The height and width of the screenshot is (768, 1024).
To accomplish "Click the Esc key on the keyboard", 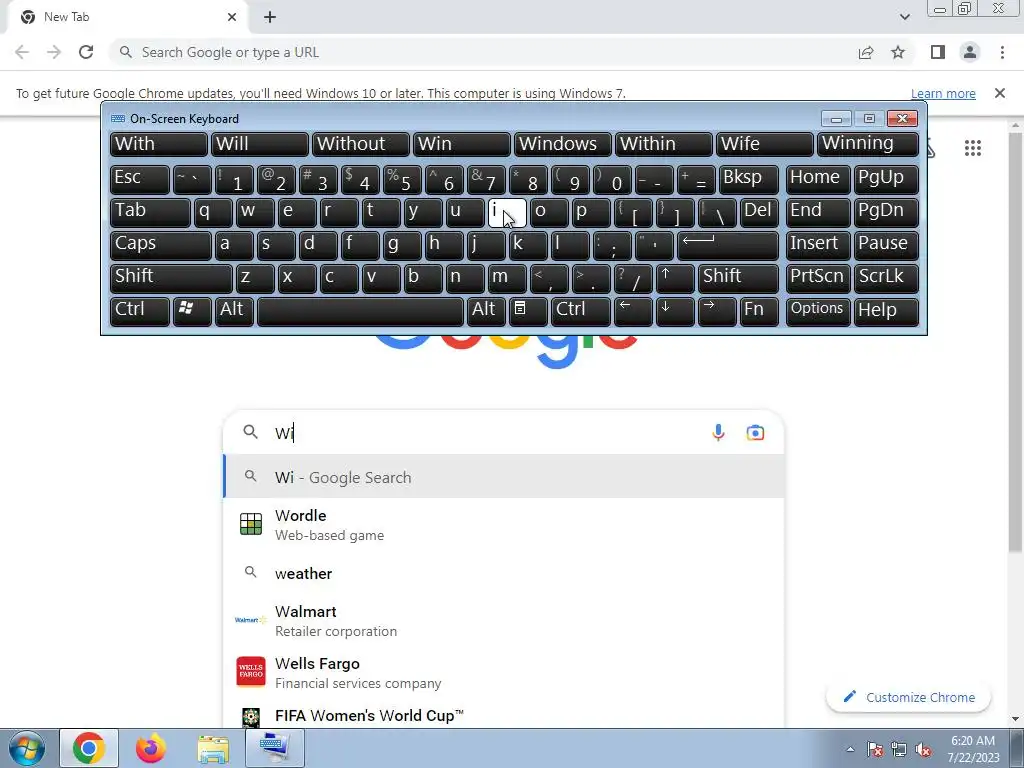I will [140, 179].
